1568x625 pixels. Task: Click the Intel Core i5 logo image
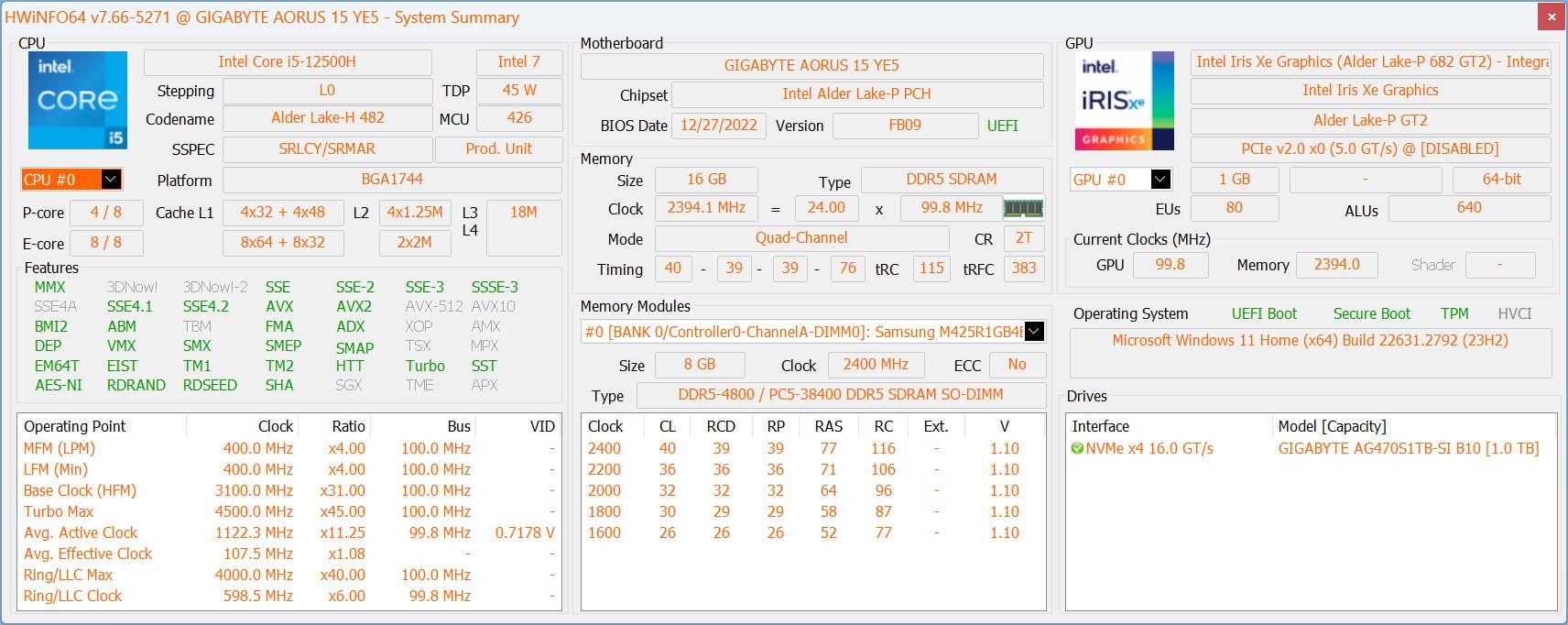pyautogui.click(x=77, y=100)
